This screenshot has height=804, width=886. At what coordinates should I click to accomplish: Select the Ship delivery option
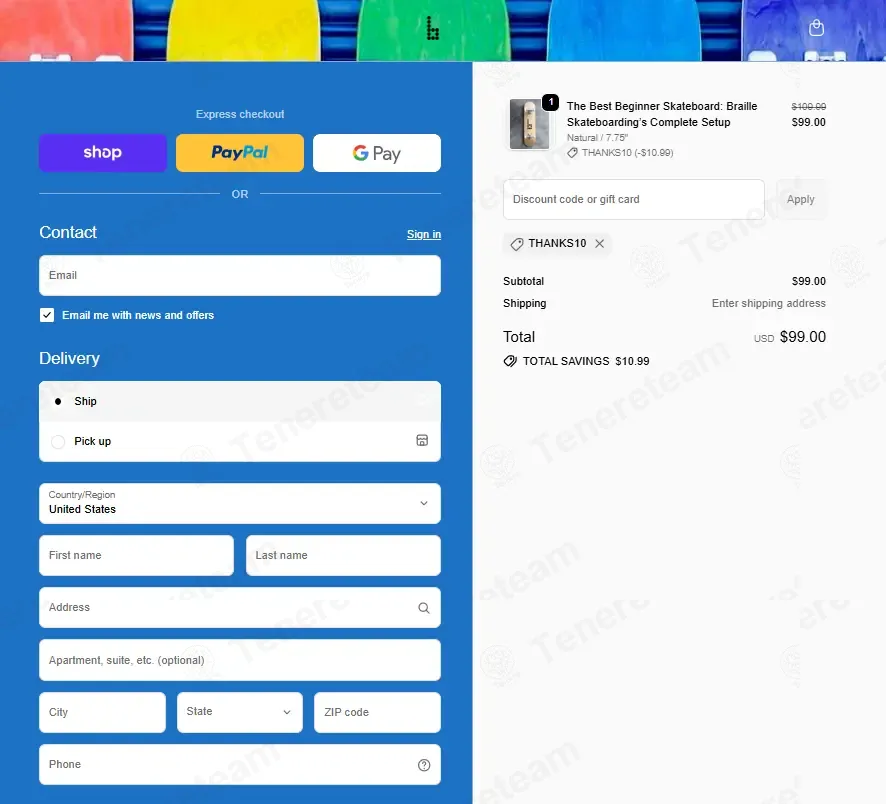[x=240, y=402]
